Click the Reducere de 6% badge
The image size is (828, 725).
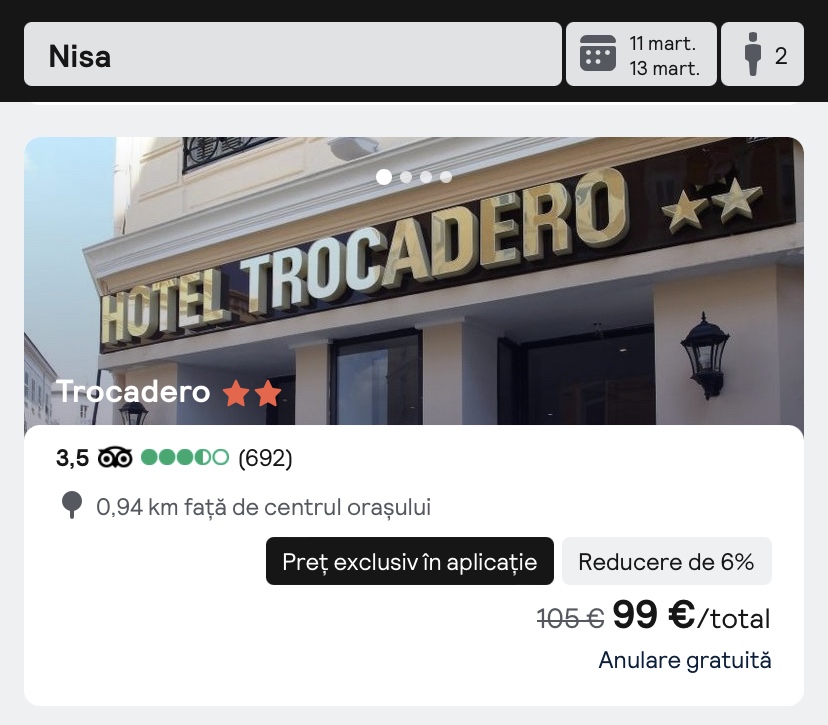[x=666, y=561]
